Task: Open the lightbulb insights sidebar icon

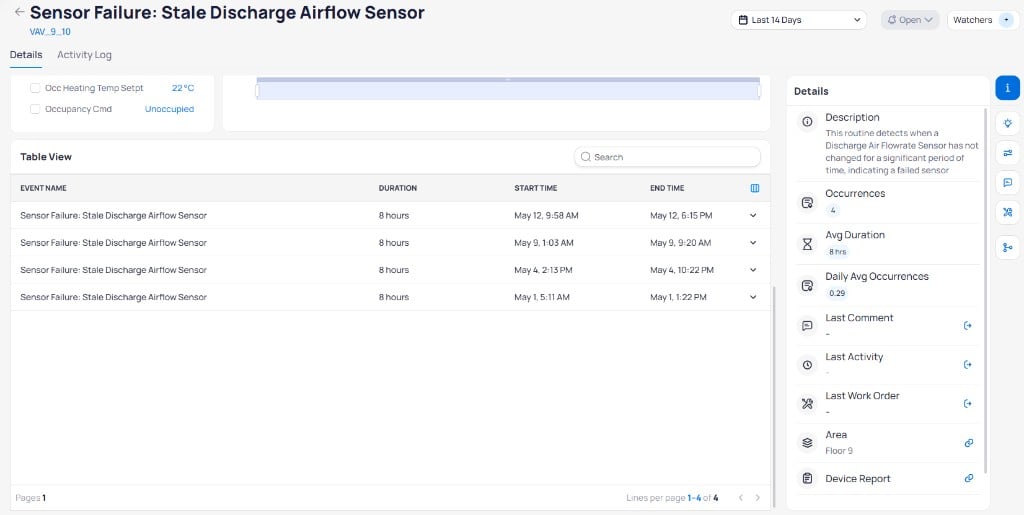Action: (x=1007, y=122)
